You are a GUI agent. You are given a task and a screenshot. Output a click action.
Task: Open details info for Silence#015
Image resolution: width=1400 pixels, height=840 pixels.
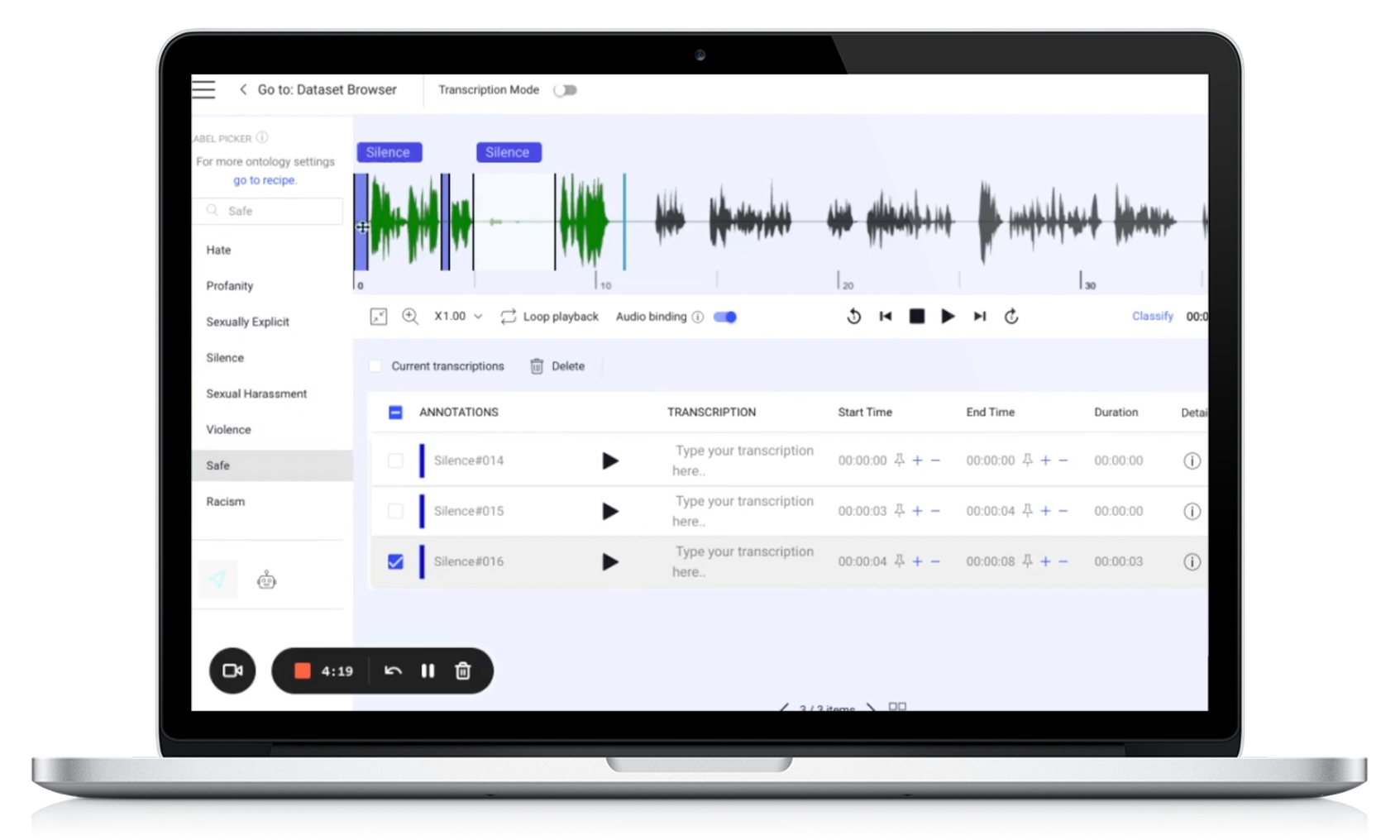1191,511
